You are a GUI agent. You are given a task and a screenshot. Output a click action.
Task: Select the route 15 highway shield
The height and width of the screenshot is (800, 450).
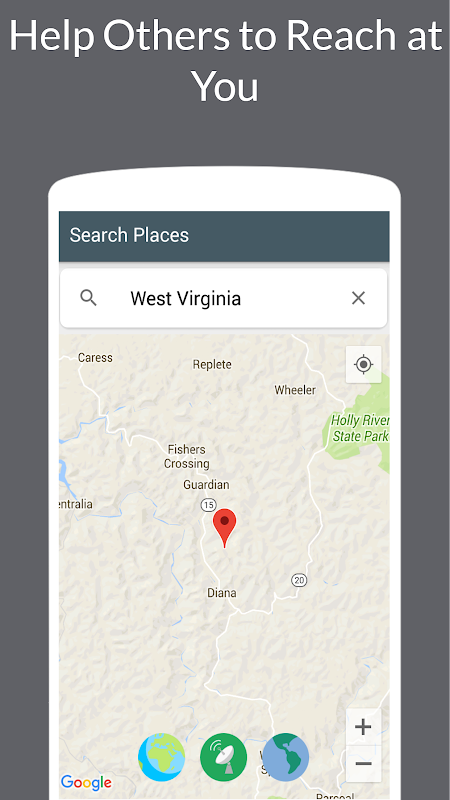[x=208, y=505]
